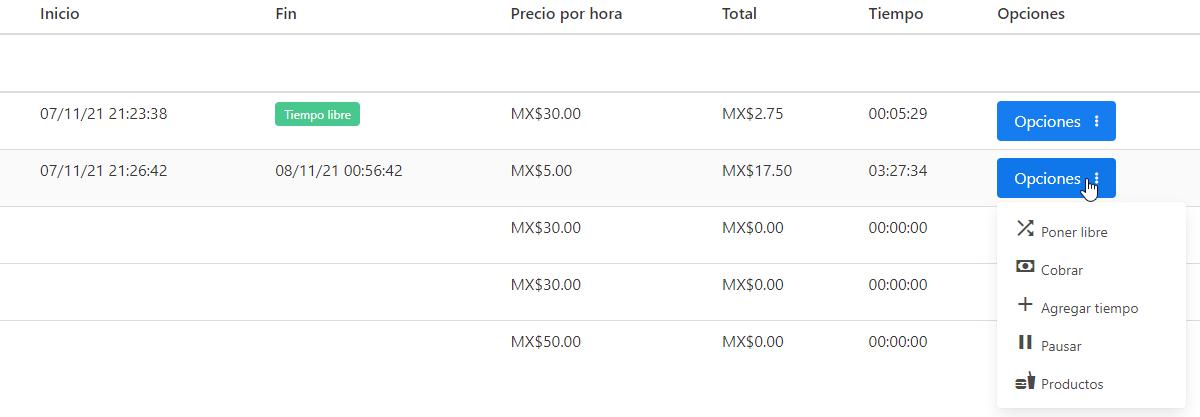Click the Precio por hora column header
Screen dimensions: 1200x417
click(566, 14)
